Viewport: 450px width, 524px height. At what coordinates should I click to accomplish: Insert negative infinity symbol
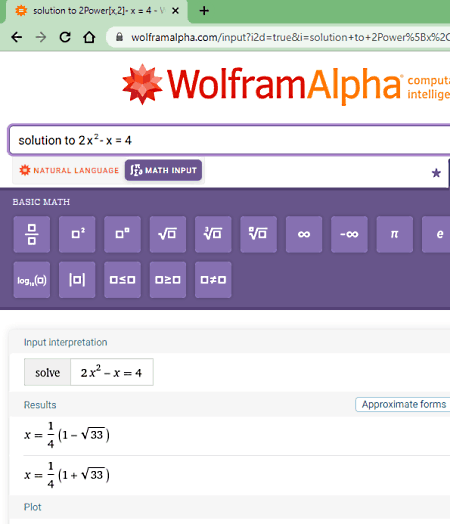(349, 234)
